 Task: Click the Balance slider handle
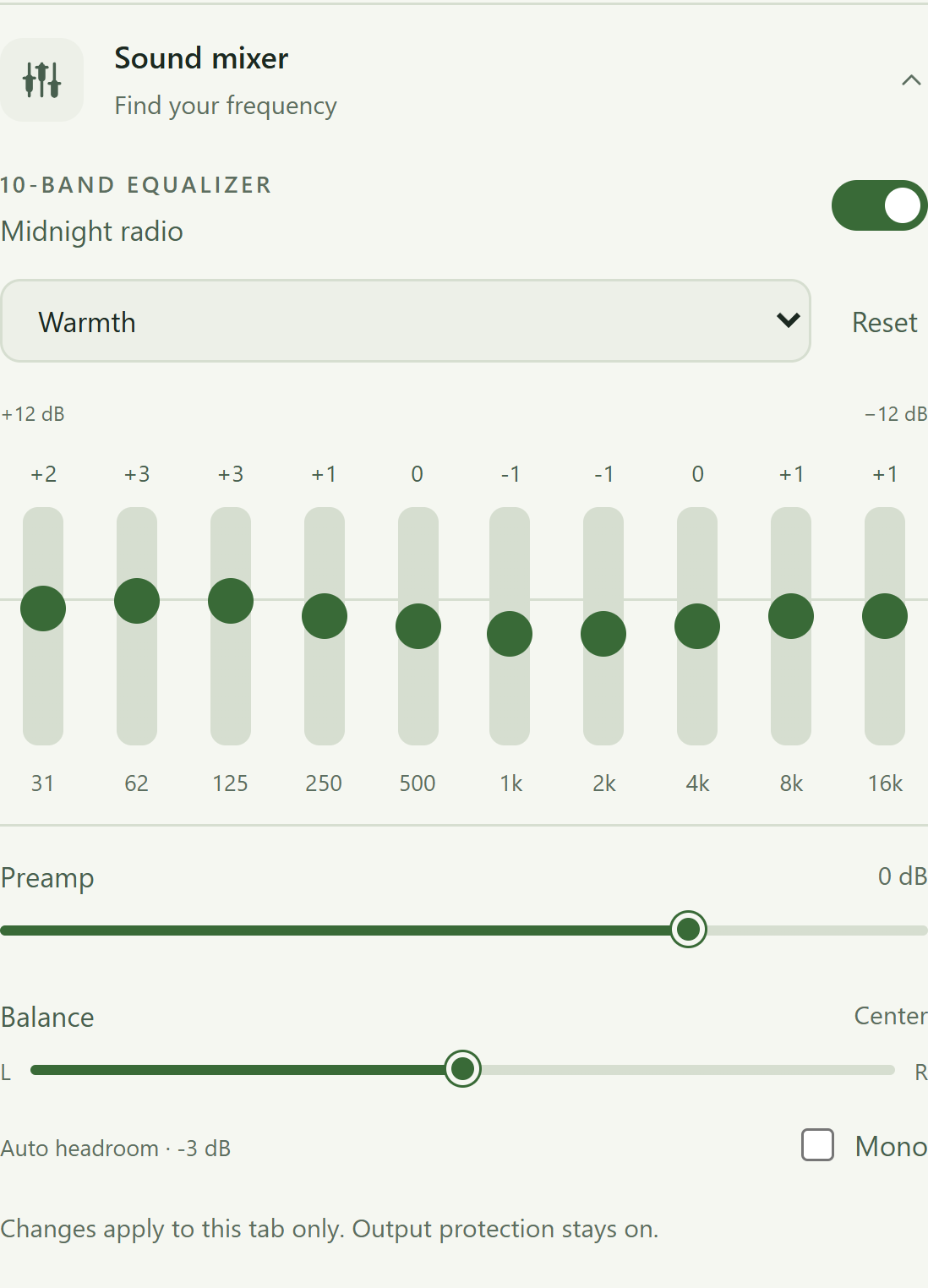point(463,1069)
